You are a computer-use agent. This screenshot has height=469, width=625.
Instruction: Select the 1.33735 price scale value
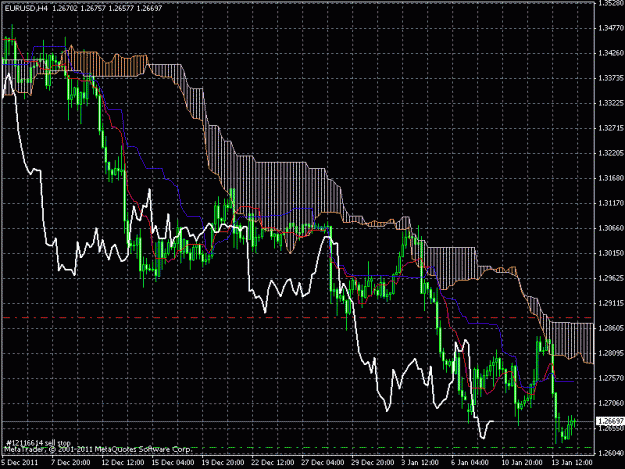(x=611, y=78)
